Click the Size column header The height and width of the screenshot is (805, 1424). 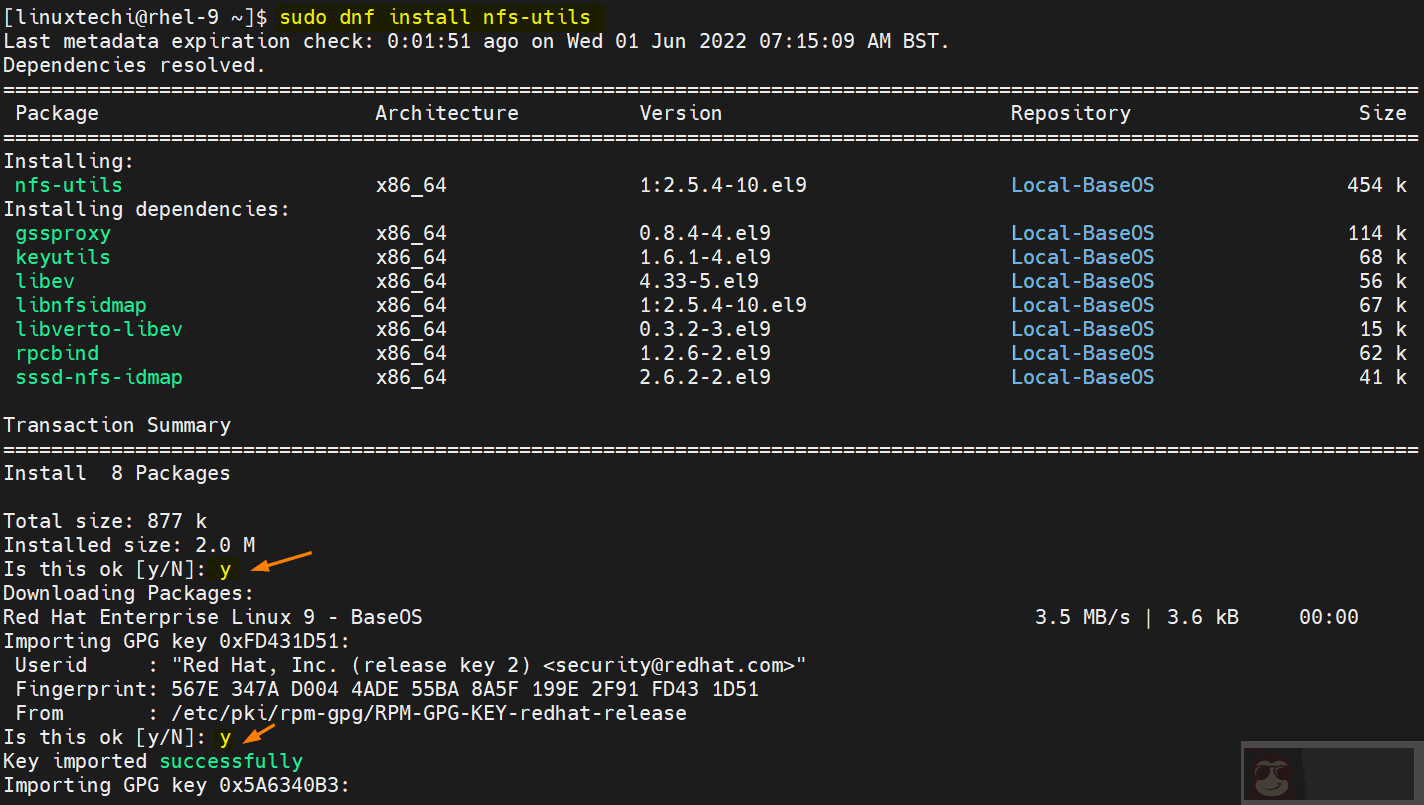point(1382,113)
